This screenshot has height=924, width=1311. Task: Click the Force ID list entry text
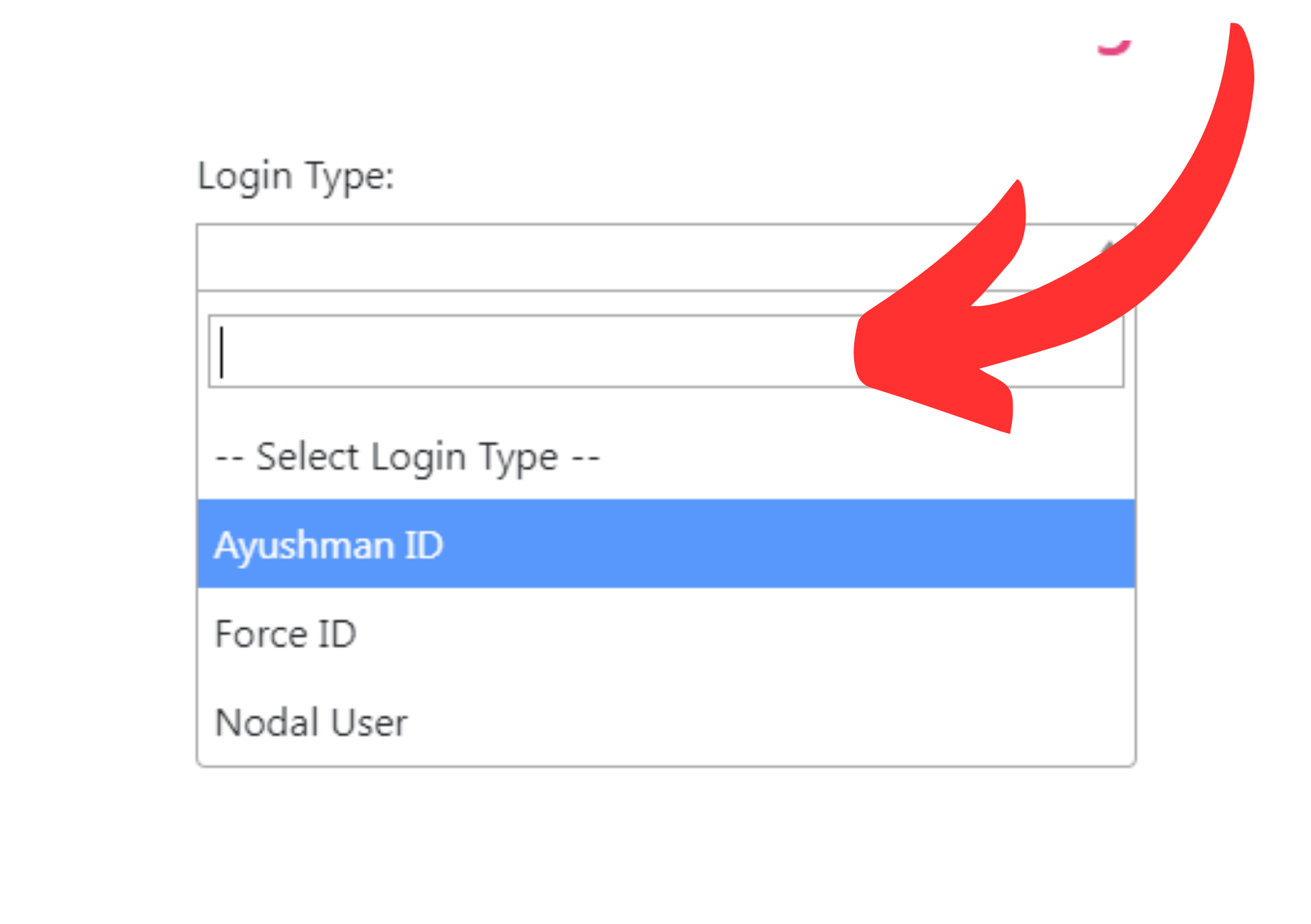coord(285,634)
